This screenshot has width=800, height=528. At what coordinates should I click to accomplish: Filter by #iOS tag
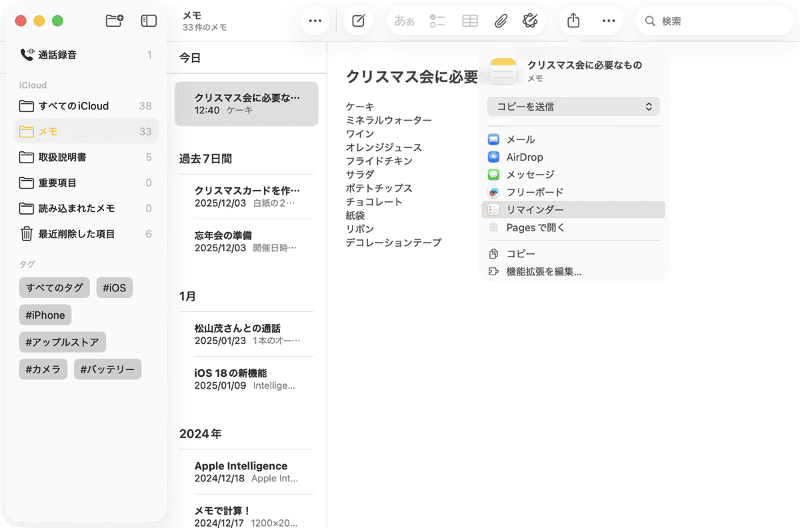point(114,288)
